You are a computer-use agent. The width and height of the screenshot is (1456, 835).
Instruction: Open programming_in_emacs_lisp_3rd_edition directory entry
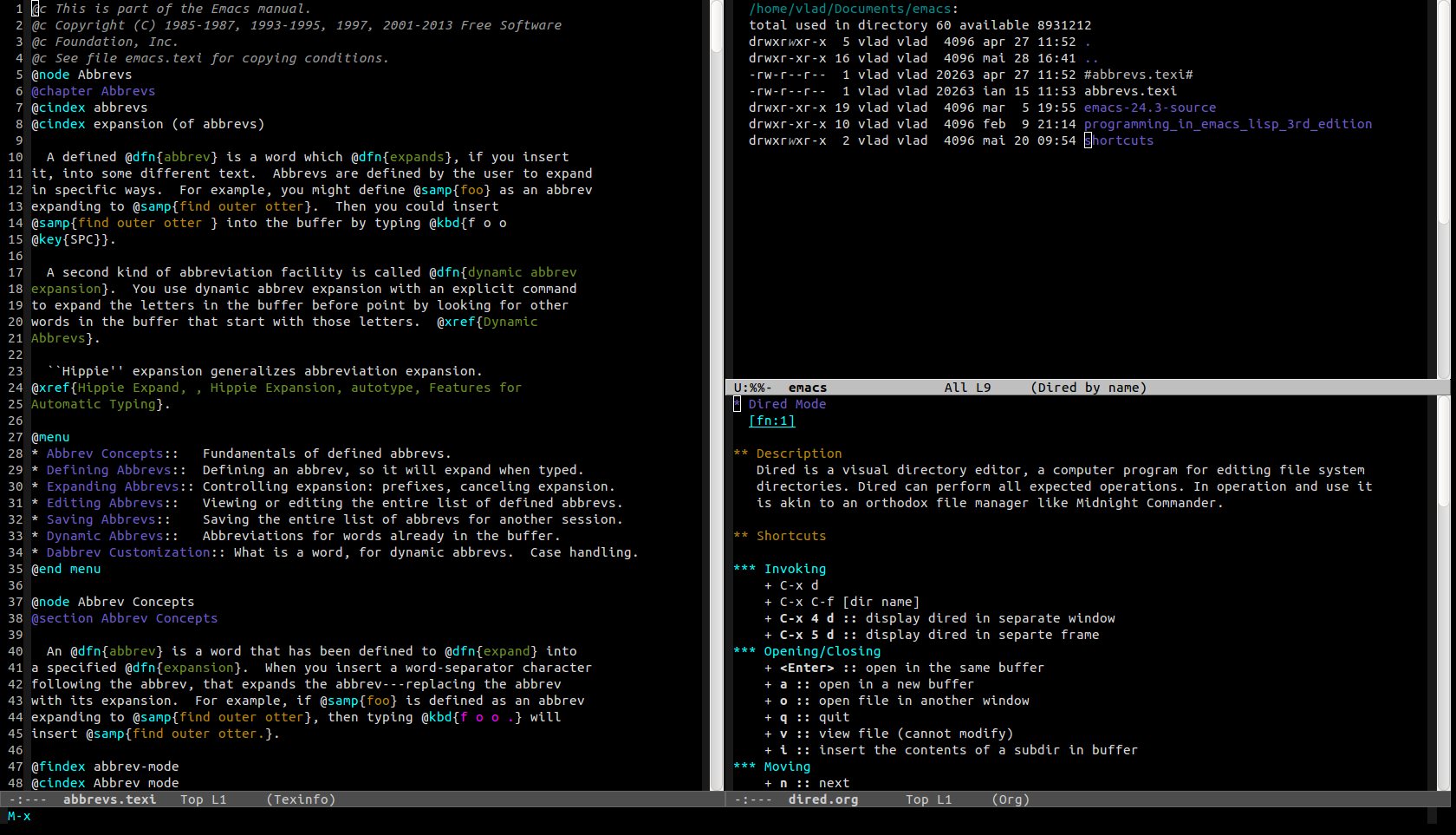(1227, 124)
